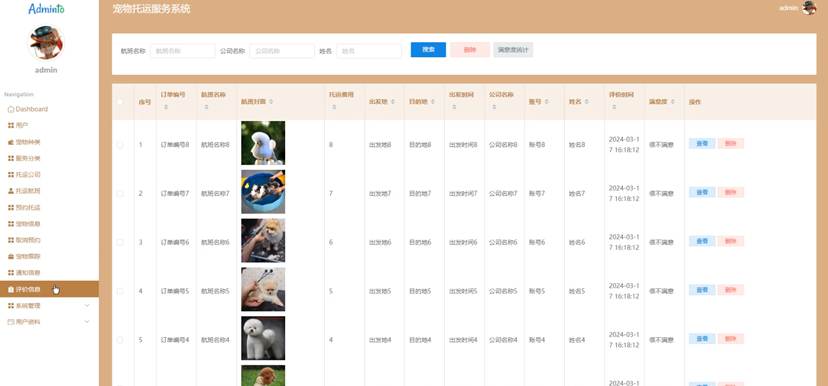Click the grid icon beside 取消预约
828x386 pixels.
11,240
